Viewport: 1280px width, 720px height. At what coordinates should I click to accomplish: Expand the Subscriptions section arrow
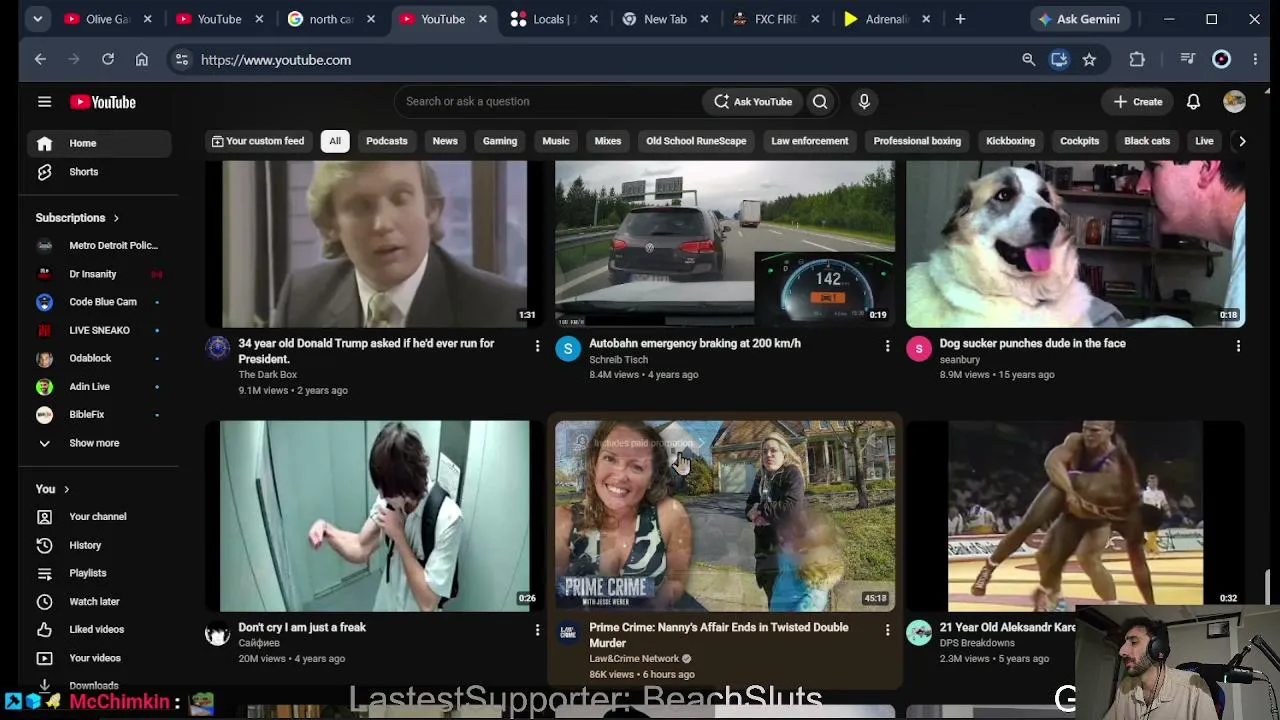(x=116, y=218)
